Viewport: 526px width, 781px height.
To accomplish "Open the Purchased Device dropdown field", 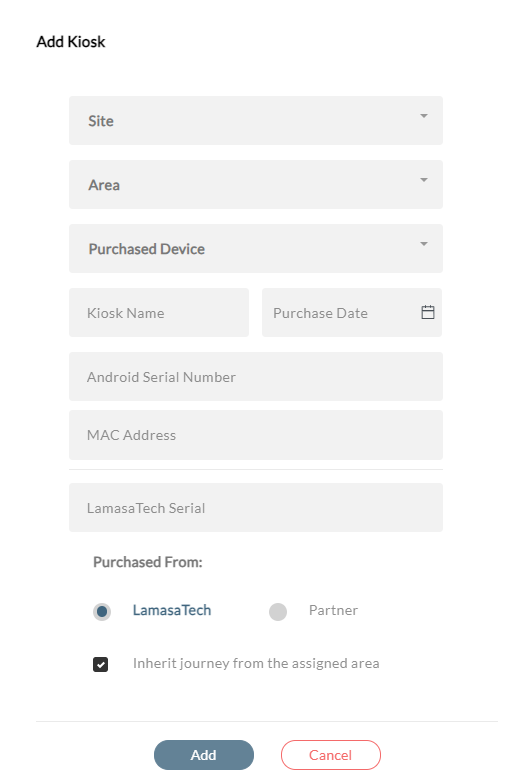I will point(256,249).
